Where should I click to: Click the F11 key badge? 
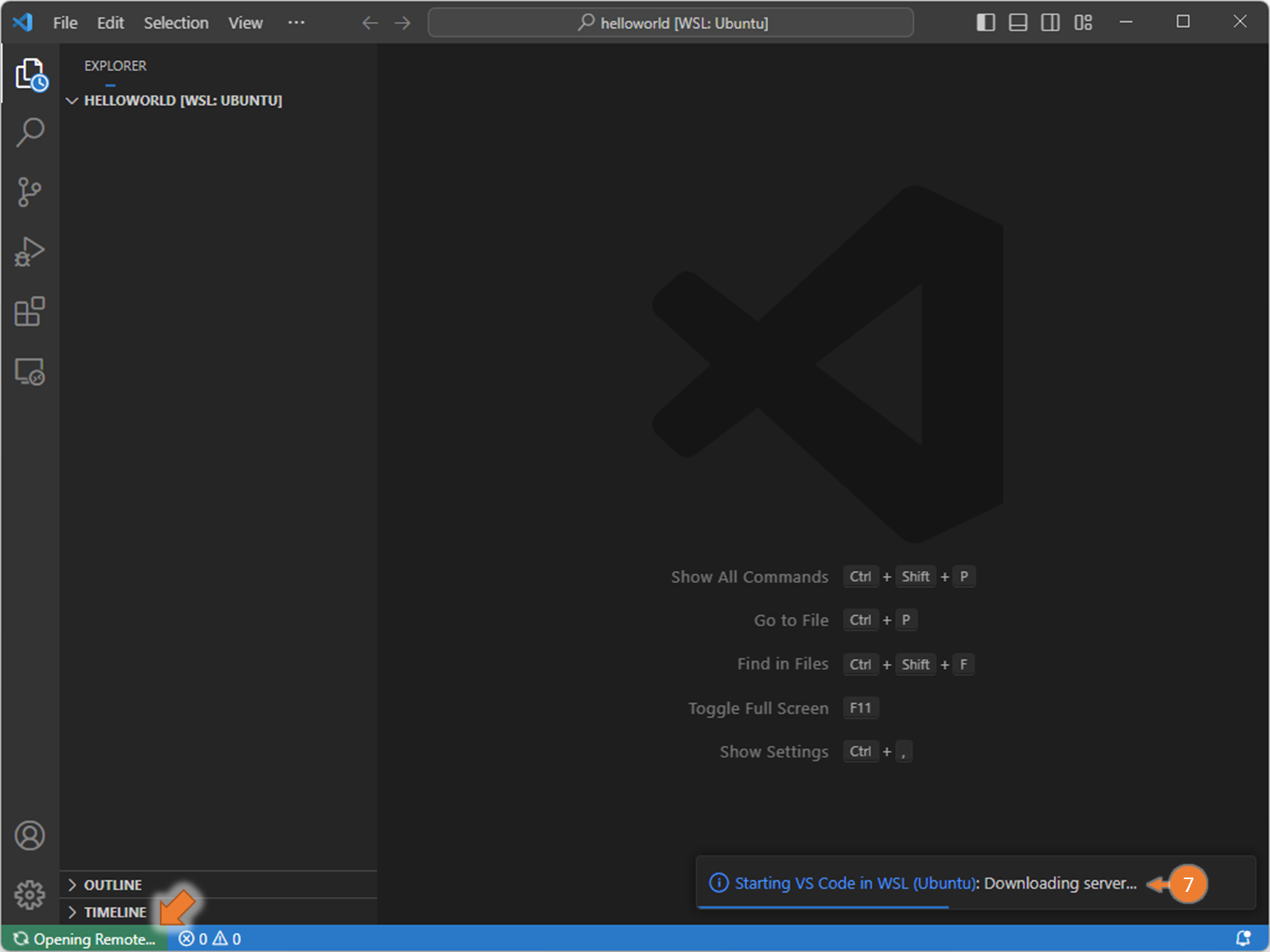[860, 707]
